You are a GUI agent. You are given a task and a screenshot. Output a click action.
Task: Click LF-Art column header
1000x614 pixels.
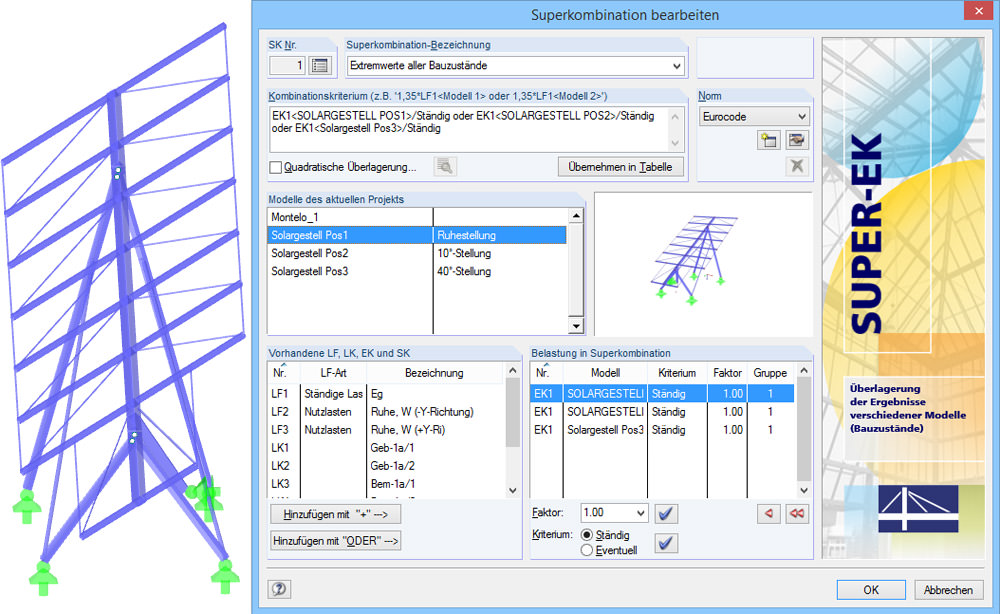(x=334, y=373)
